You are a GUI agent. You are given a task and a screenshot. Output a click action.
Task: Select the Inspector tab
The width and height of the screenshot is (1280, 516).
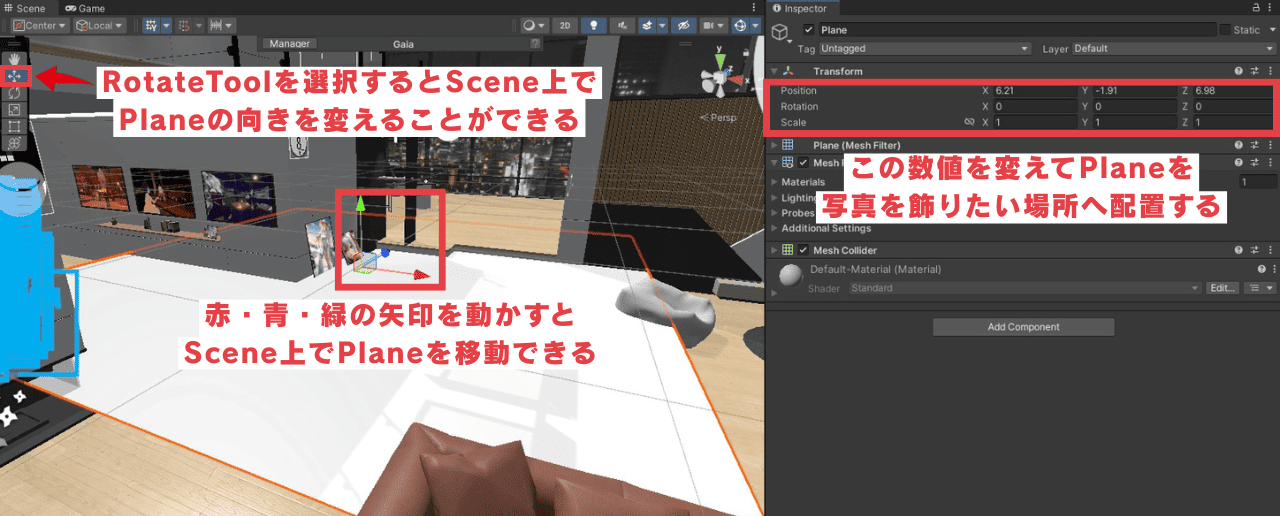tap(804, 8)
